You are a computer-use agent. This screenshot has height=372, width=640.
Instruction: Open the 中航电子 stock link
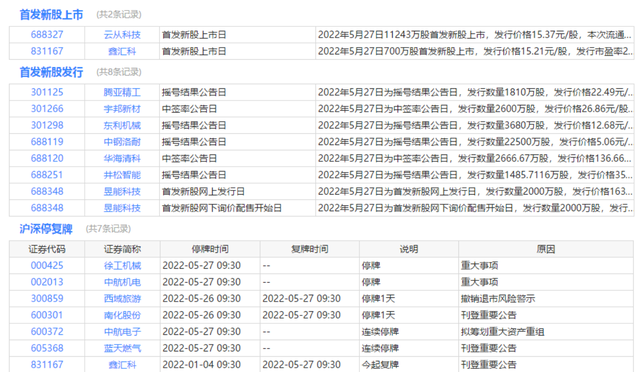122,332
